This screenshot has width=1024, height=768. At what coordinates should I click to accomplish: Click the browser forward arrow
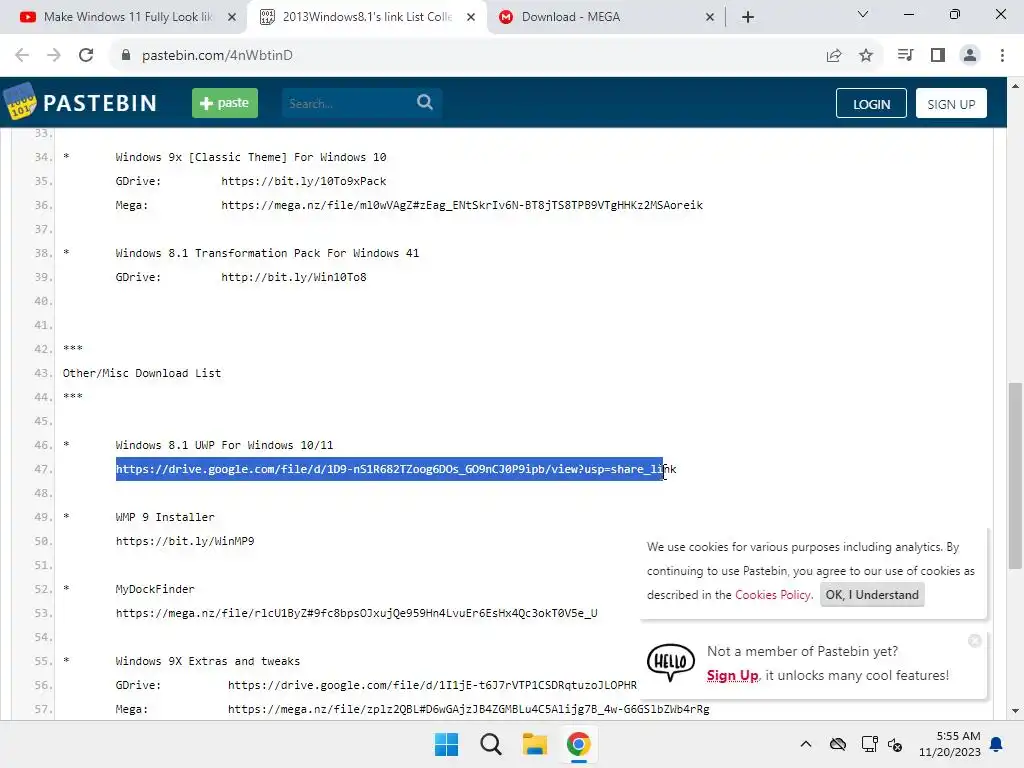click(x=54, y=56)
